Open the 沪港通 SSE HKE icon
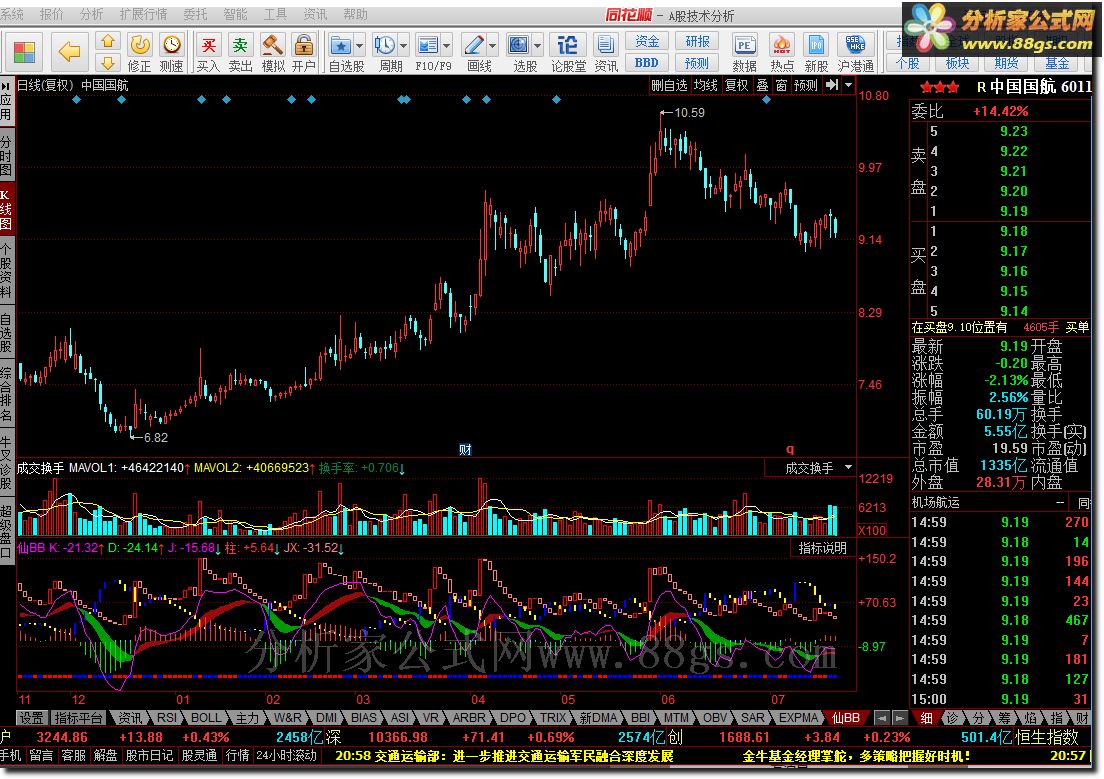Screen dimensions: 1104x779 [x=855, y=53]
